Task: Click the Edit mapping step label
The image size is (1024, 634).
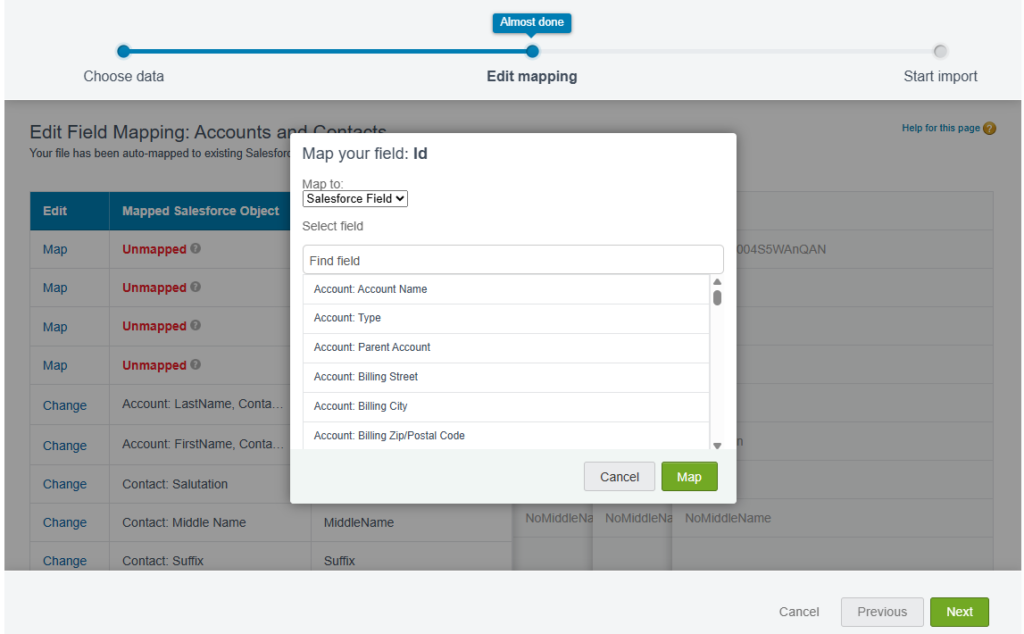Action: coord(532,76)
